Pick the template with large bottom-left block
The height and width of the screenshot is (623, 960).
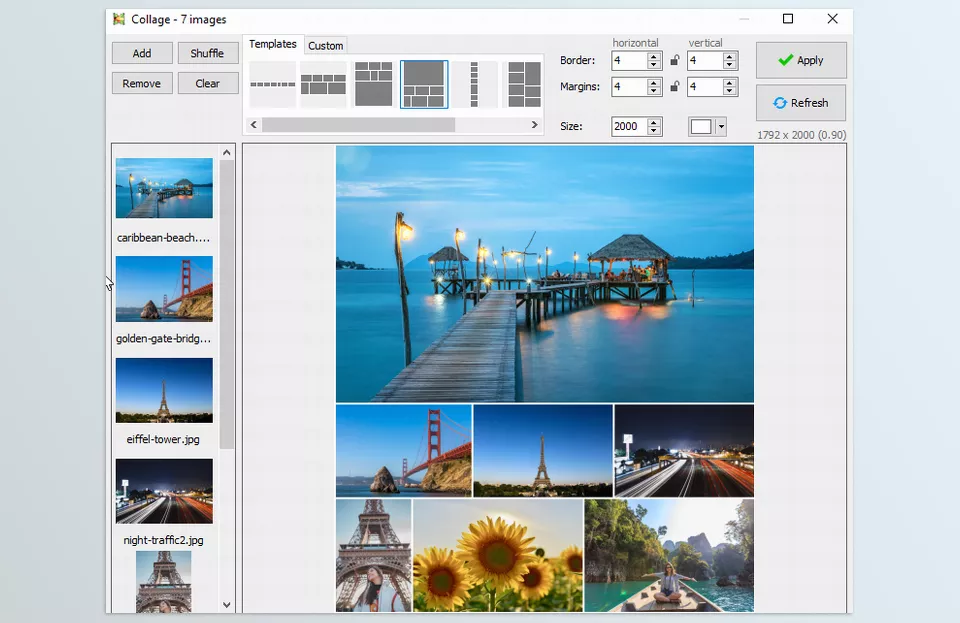point(374,84)
